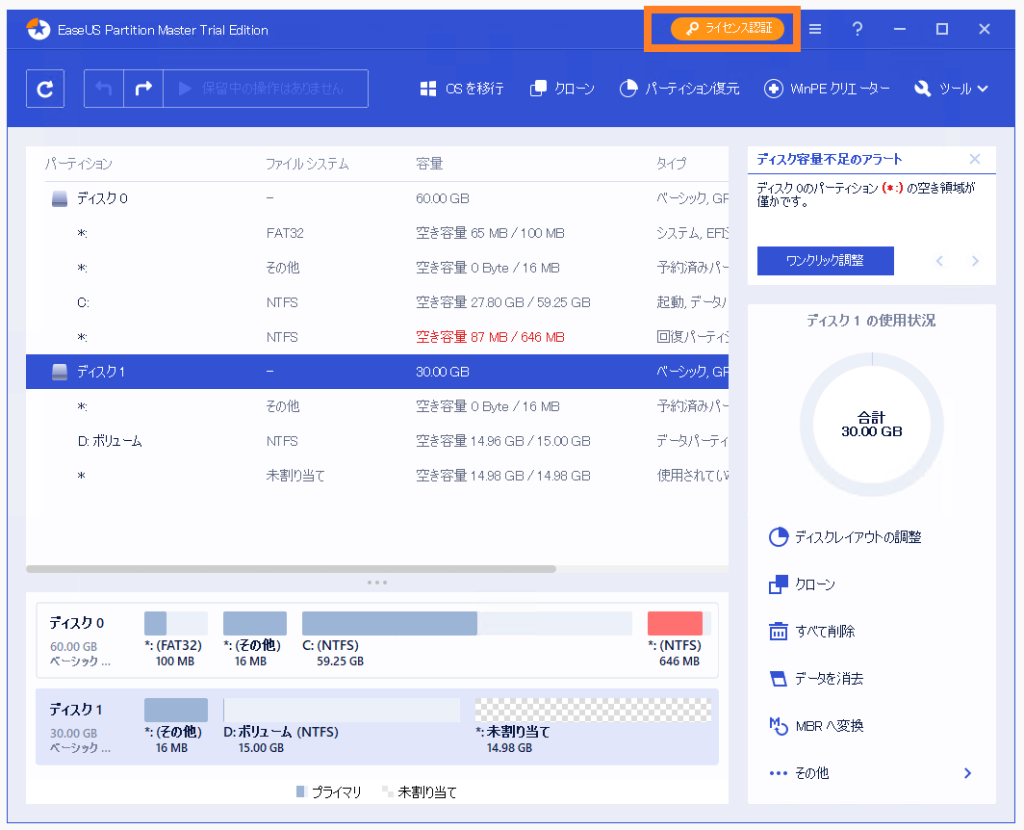
Task: Select the red NTFS 646 MB block on disk map
Action: [679, 623]
